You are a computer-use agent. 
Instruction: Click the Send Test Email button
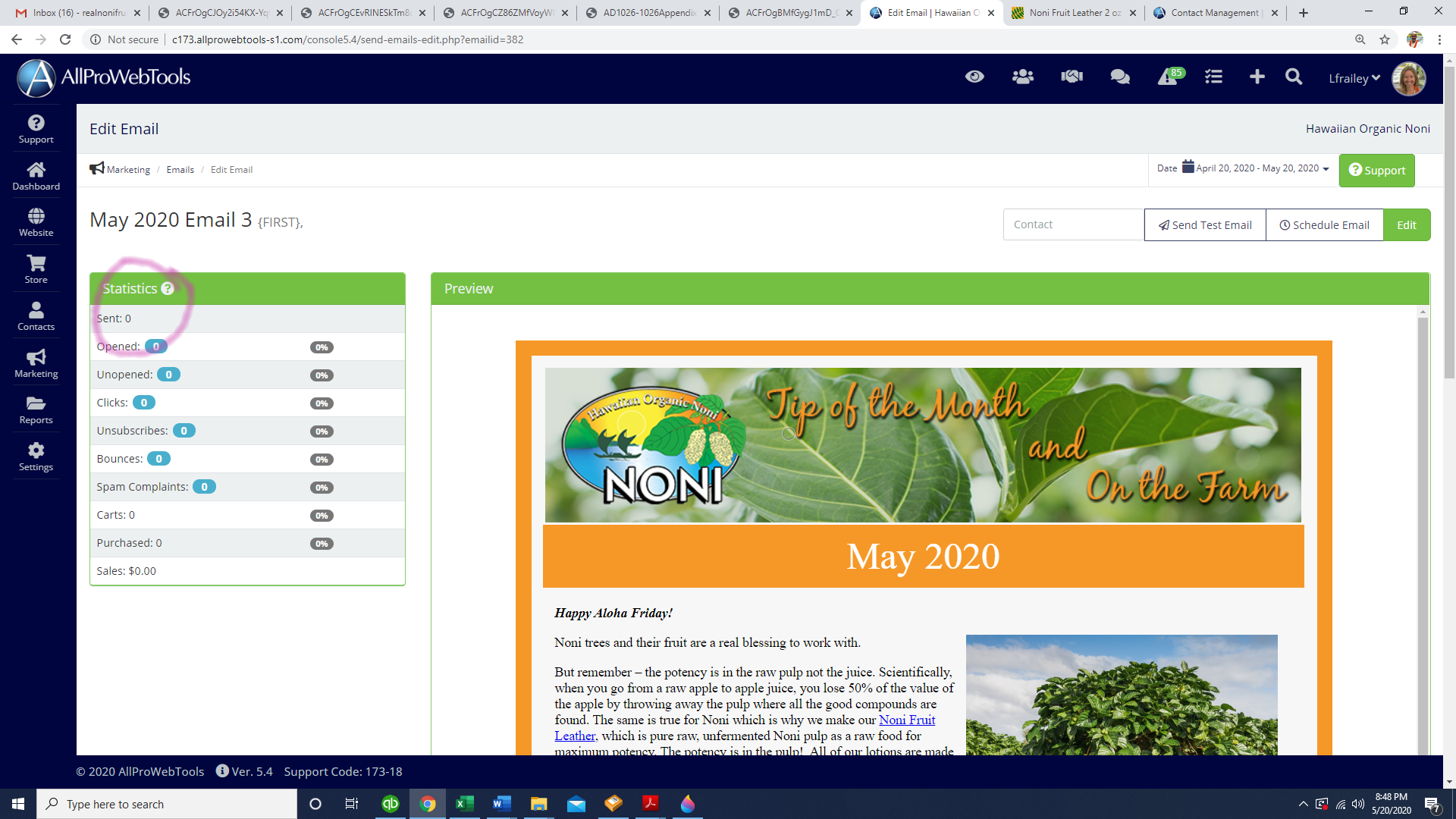[1205, 224]
